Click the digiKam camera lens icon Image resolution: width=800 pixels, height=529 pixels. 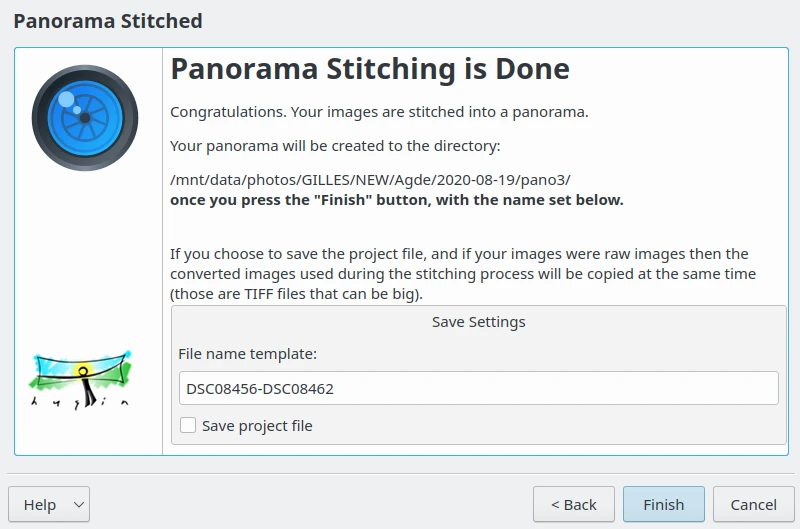(x=84, y=118)
